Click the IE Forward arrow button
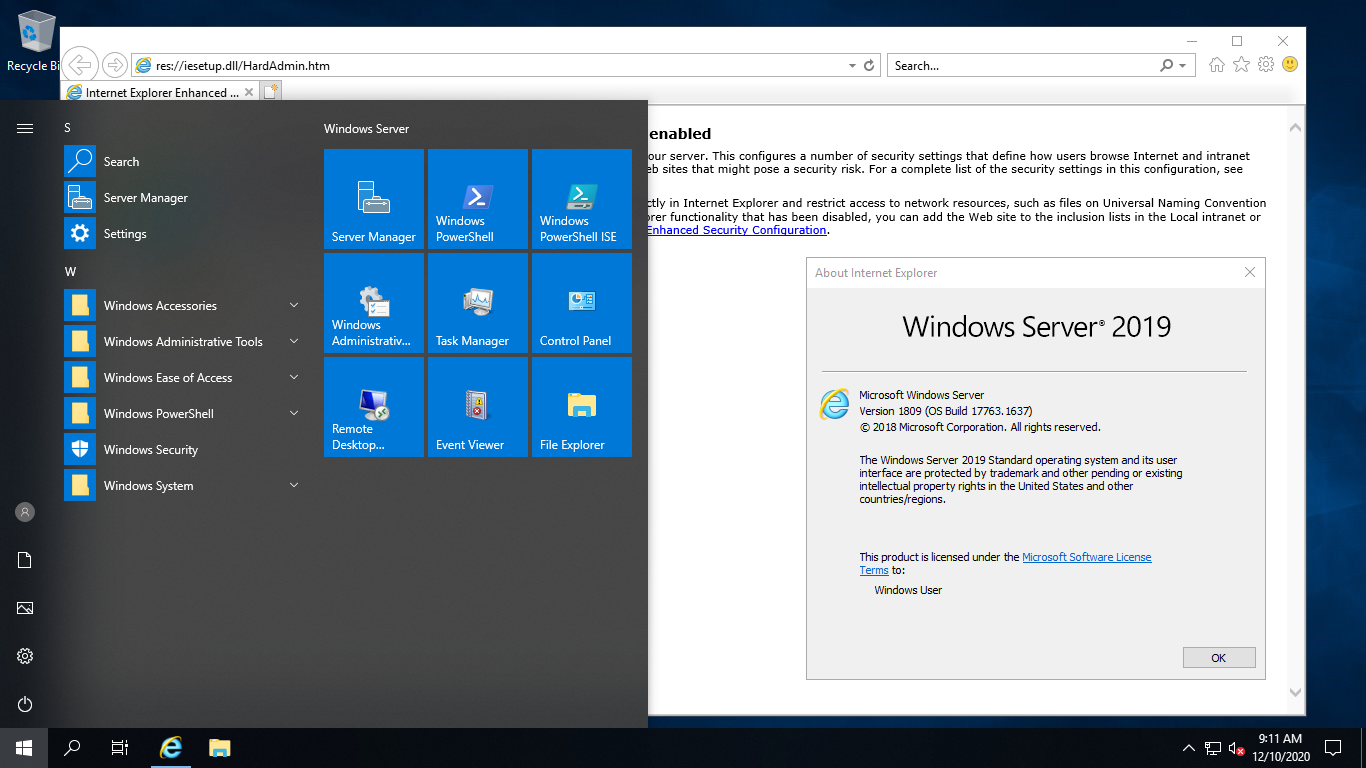Screen dimensions: 1366x768 tap(115, 65)
